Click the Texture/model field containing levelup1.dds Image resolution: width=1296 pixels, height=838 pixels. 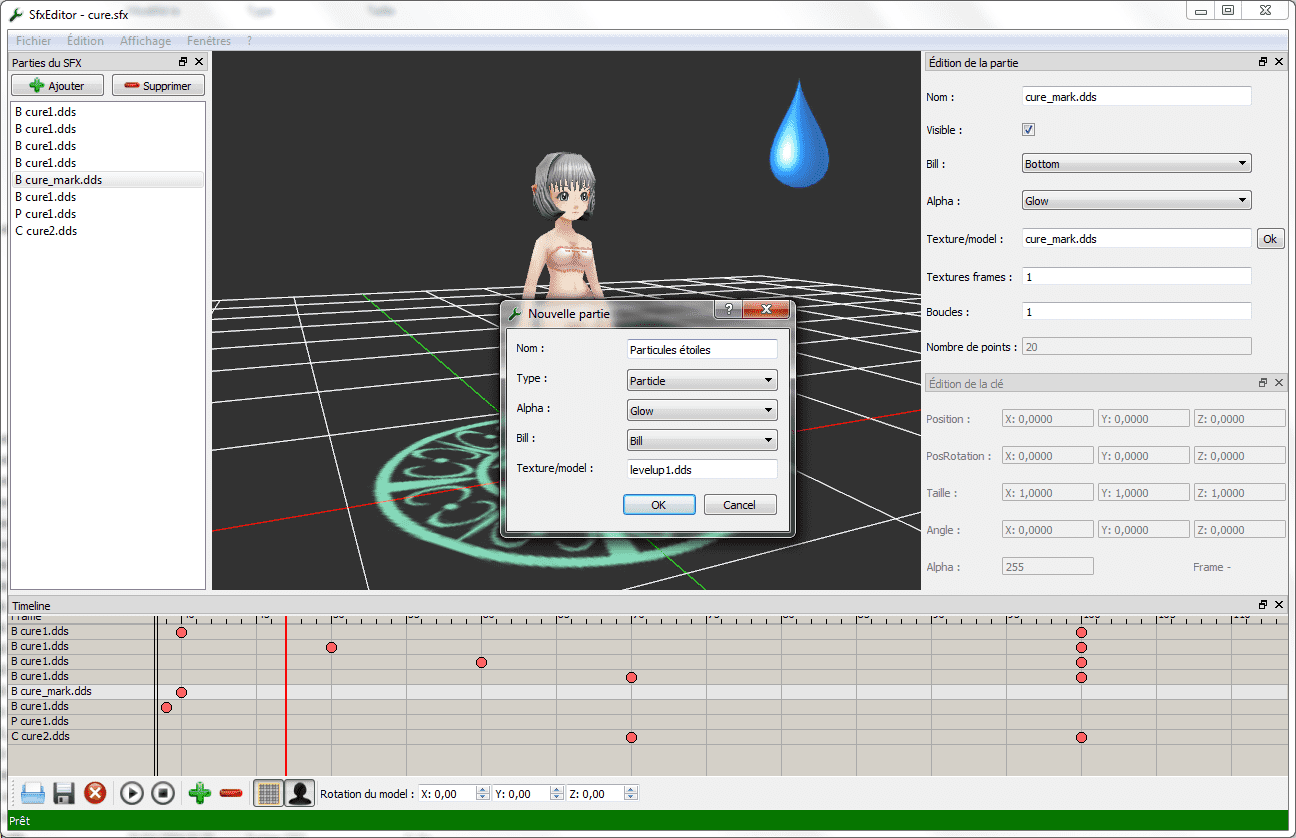coord(702,469)
